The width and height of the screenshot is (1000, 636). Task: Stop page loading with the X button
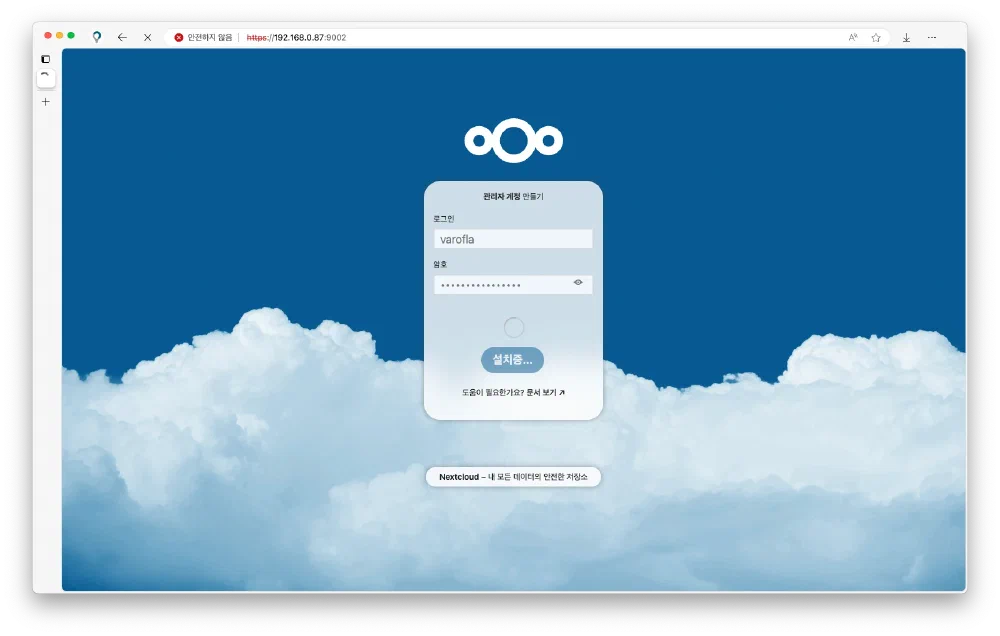(147, 37)
